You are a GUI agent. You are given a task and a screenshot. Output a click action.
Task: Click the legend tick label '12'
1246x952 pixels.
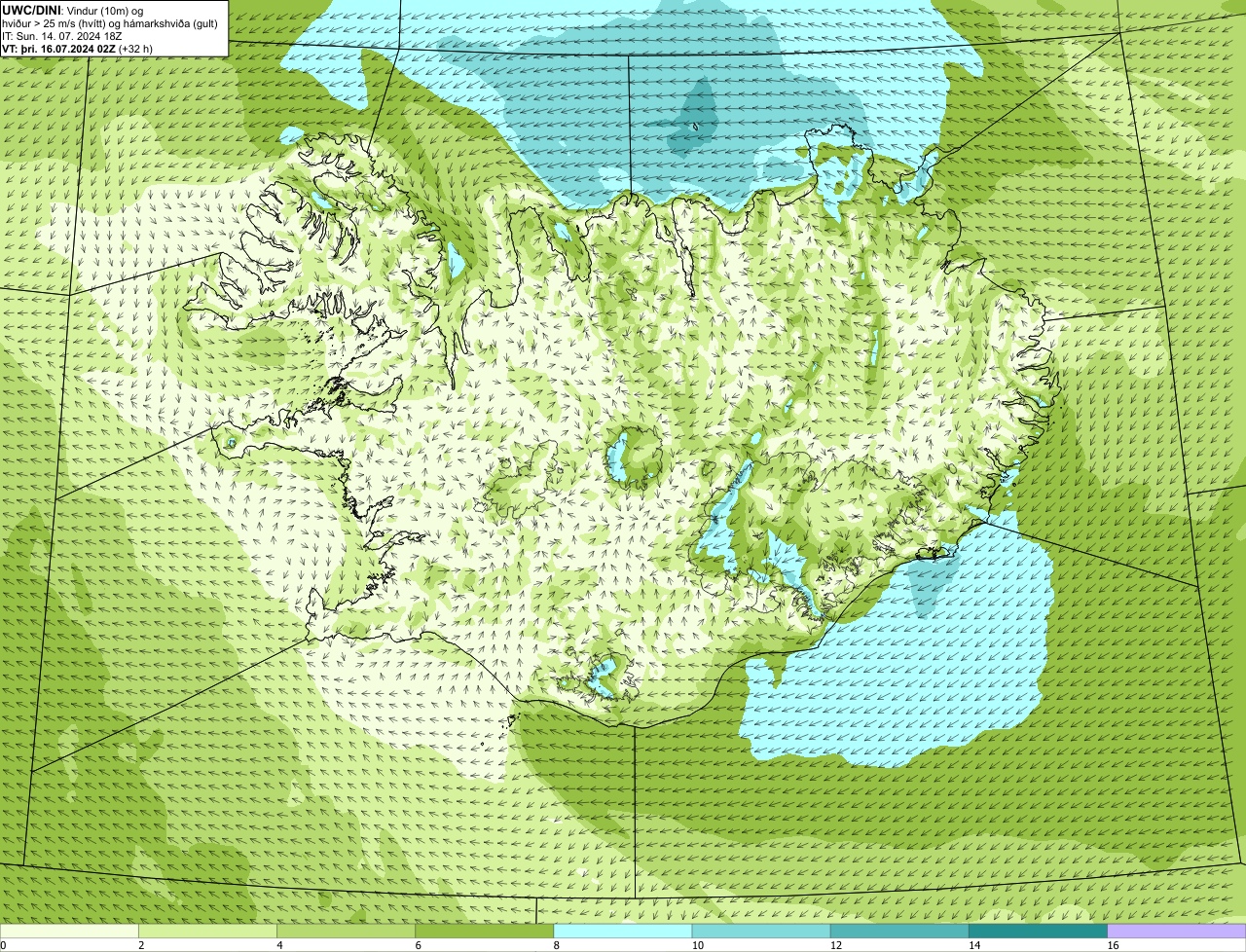click(x=835, y=945)
